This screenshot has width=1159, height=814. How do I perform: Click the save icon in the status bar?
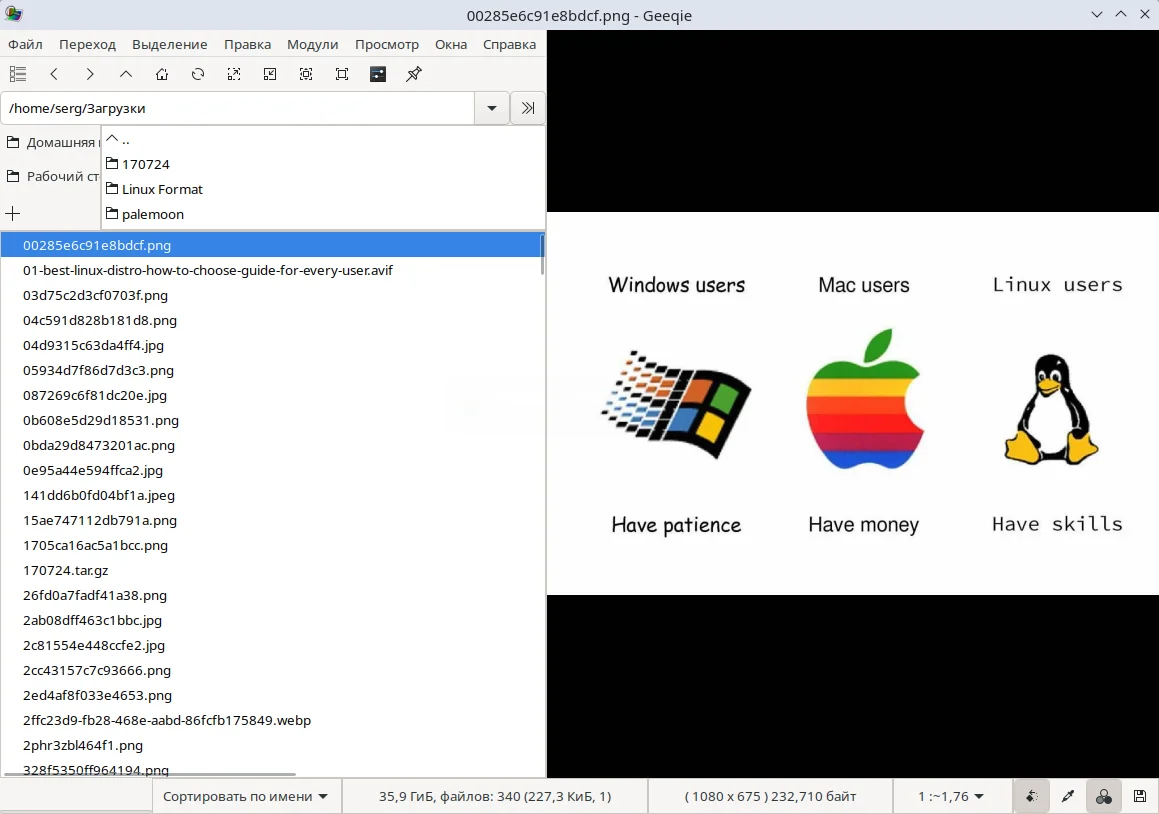tap(1140, 796)
